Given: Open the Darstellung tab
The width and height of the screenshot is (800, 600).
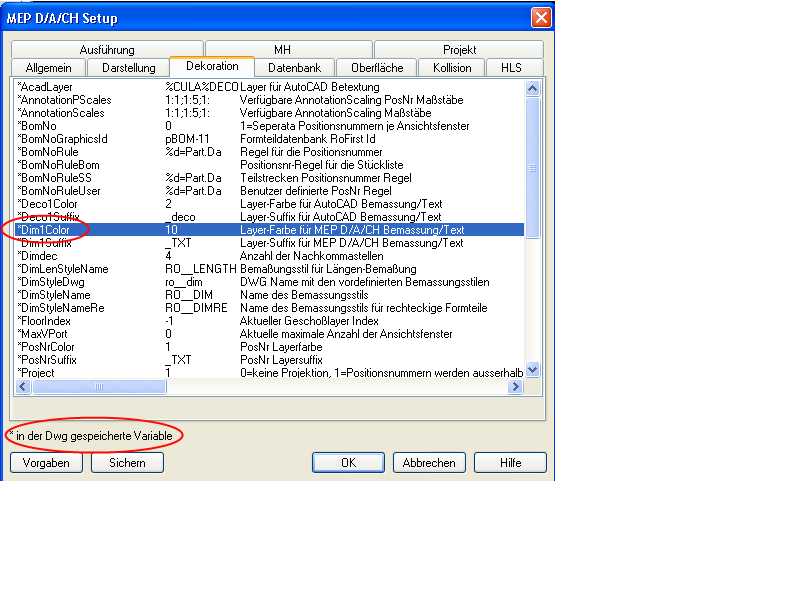Looking at the screenshot, I should coord(129,68).
